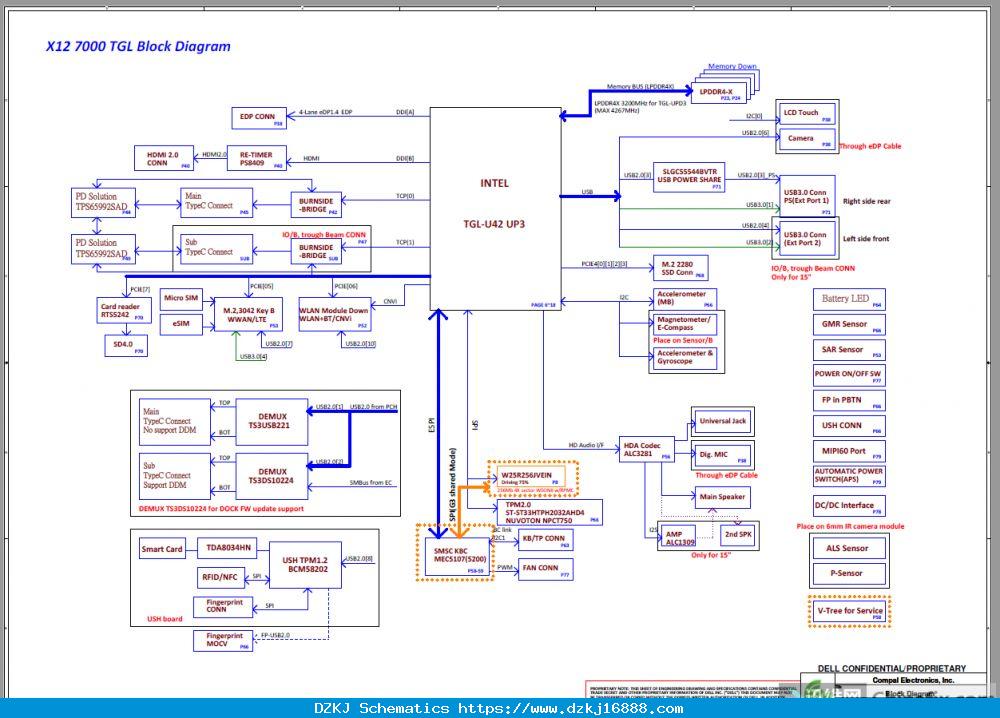
Task: Click the RE-TIMER PS8409 block
Action: (x=256, y=158)
